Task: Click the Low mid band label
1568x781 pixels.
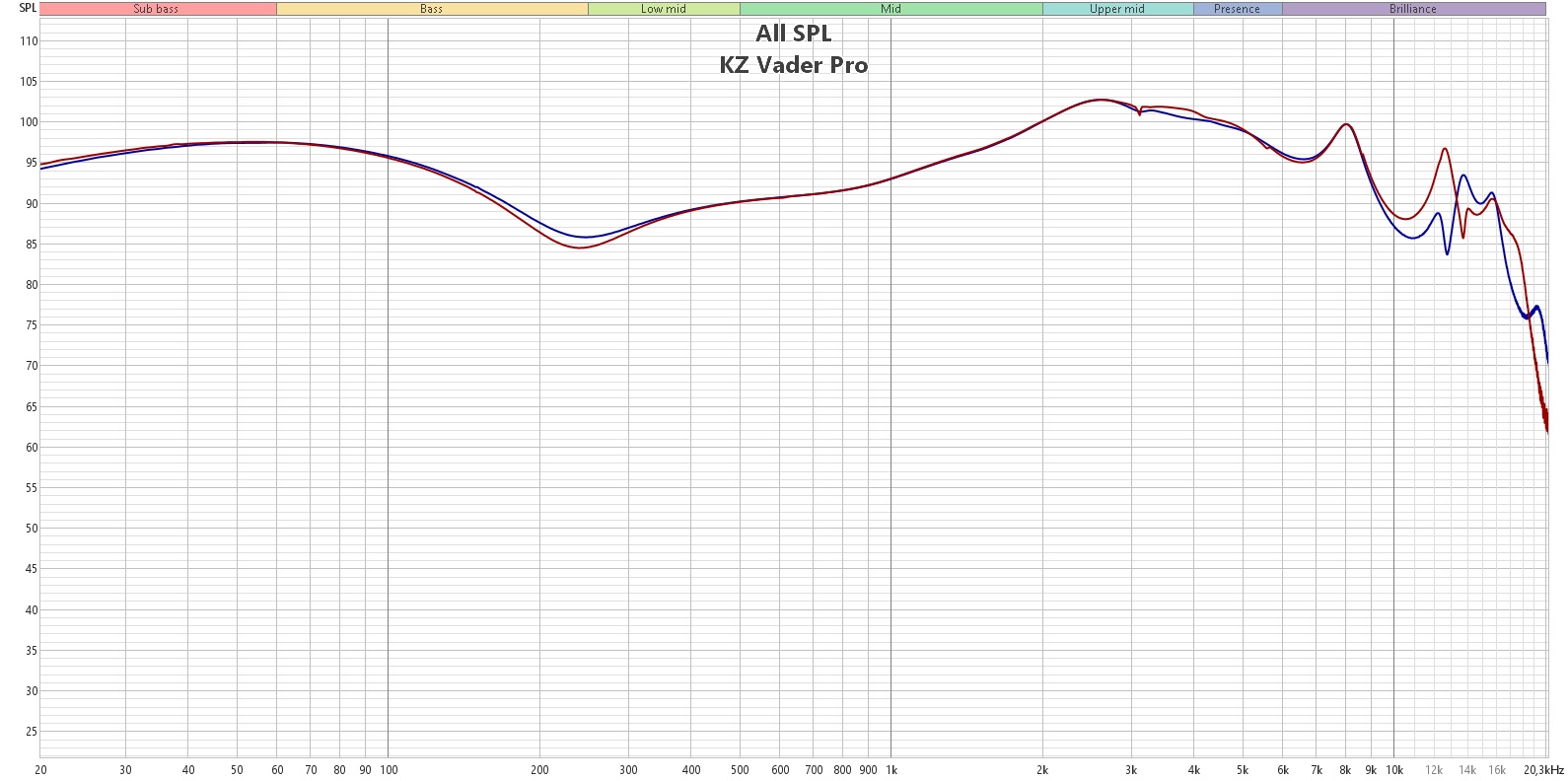Action: point(664,9)
